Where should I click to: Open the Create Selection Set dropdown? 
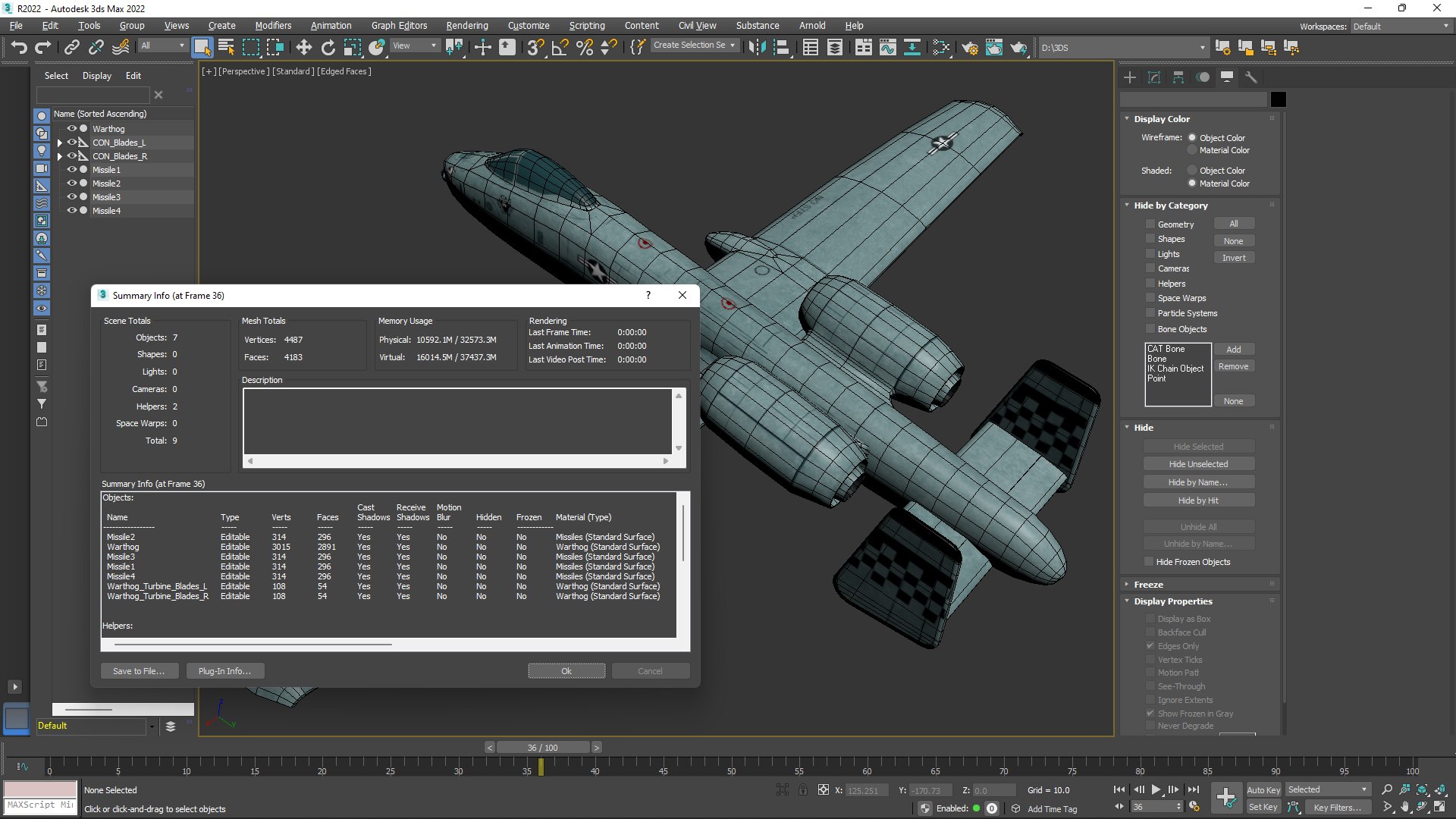[x=694, y=45]
